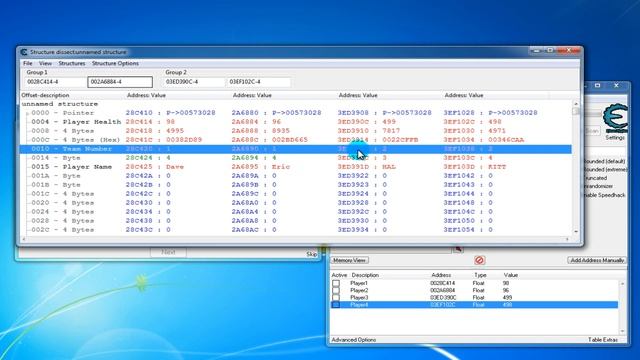Select the 0014 - Byte row

pyautogui.click(x=296, y=158)
